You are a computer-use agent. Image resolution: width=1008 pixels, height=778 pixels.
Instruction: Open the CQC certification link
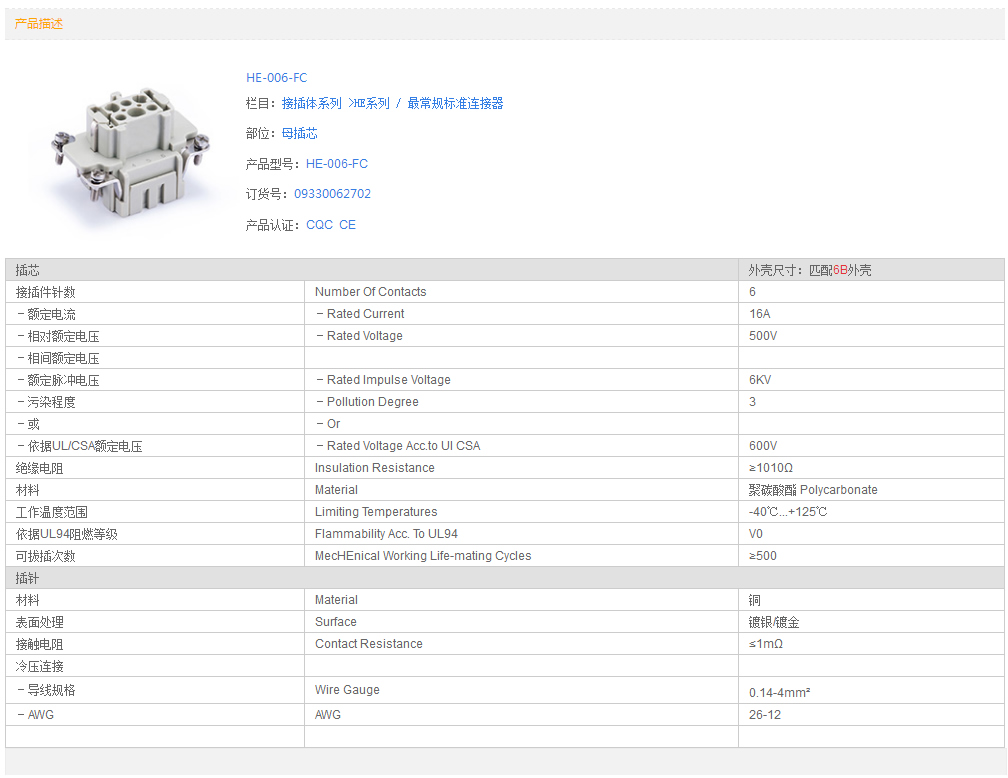pyautogui.click(x=319, y=225)
